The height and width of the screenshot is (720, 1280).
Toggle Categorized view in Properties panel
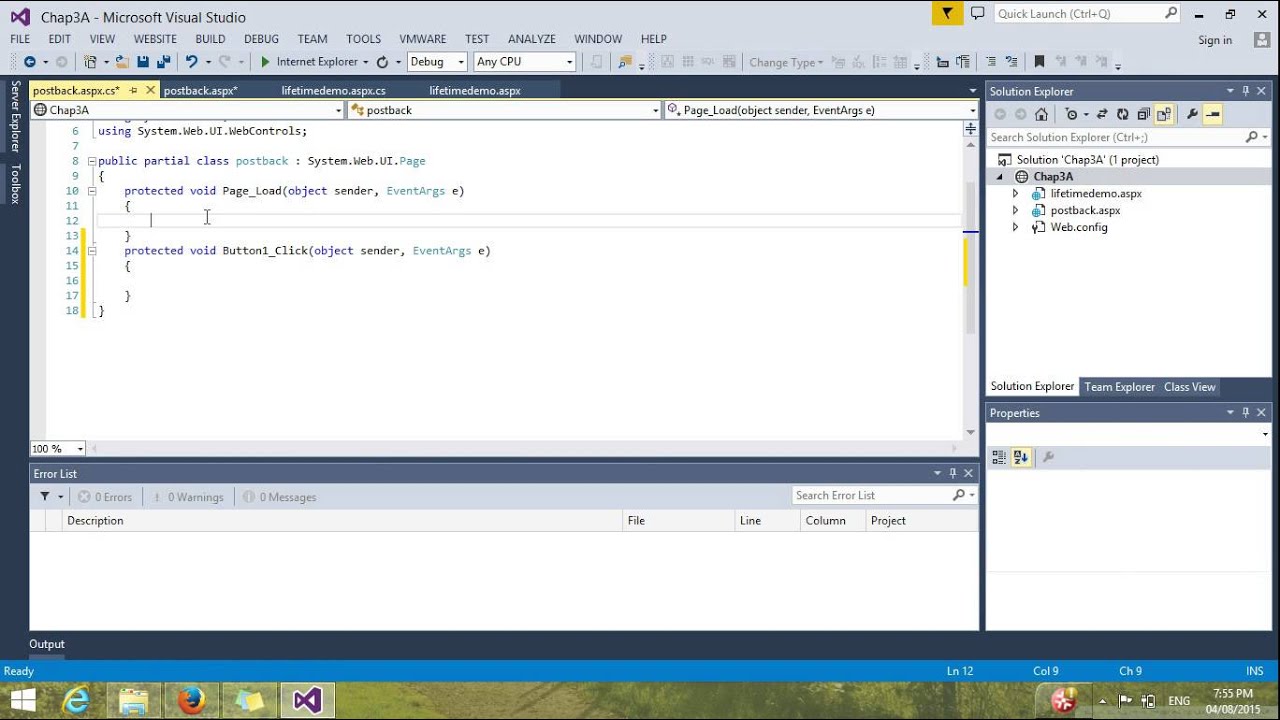tap(999, 457)
